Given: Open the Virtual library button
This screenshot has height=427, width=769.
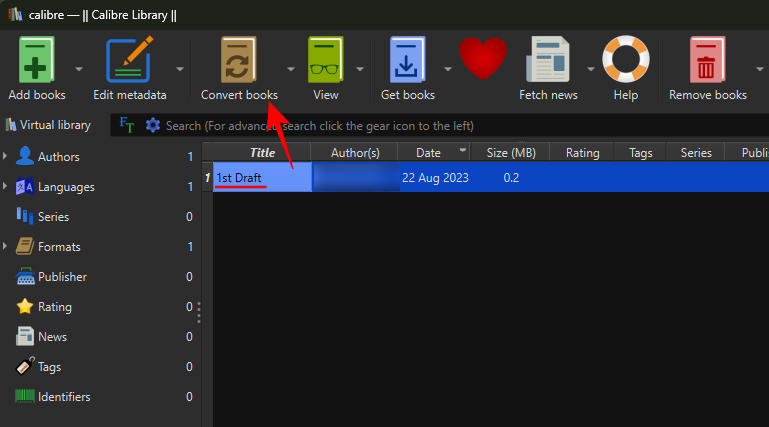Looking at the screenshot, I should [48, 125].
